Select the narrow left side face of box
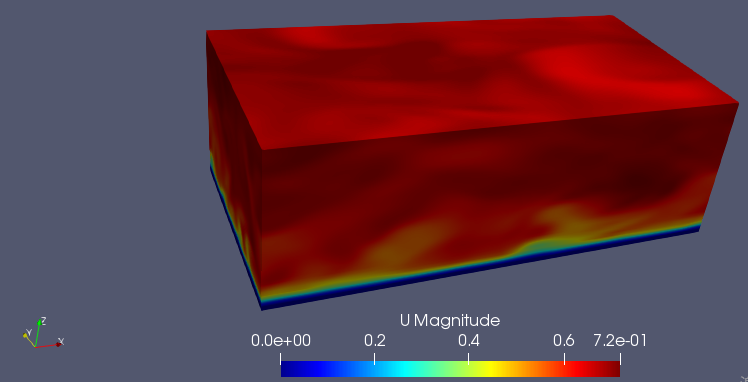The width and height of the screenshot is (748, 382). 235,167
